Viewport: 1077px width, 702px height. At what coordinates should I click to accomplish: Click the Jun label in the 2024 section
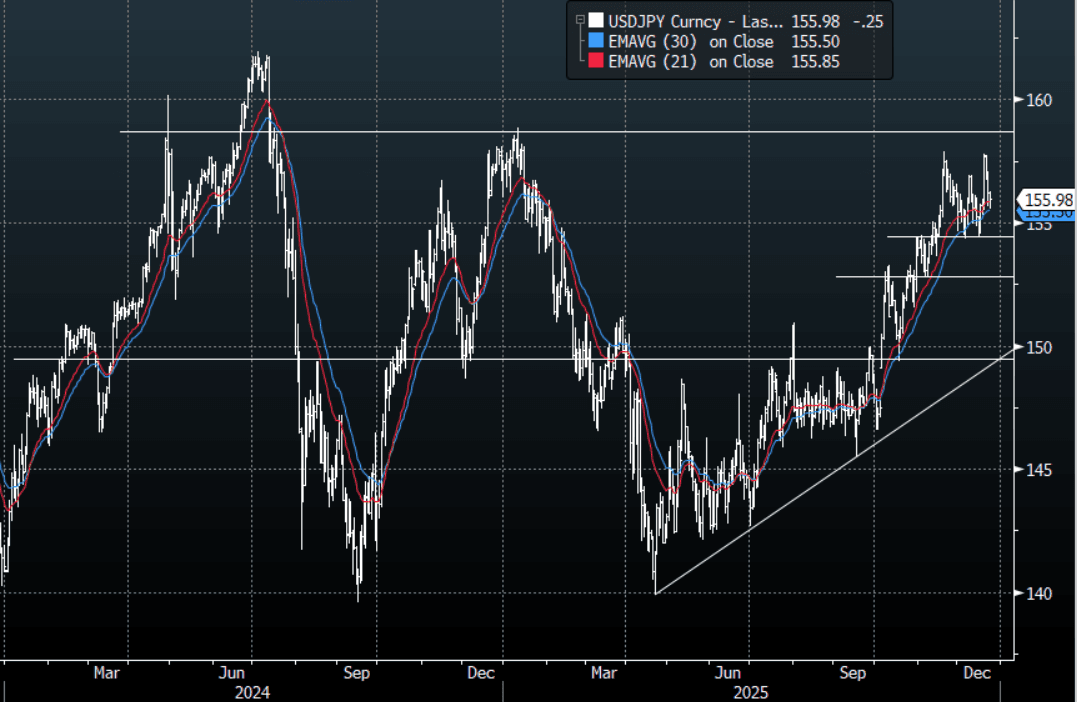coord(233,673)
